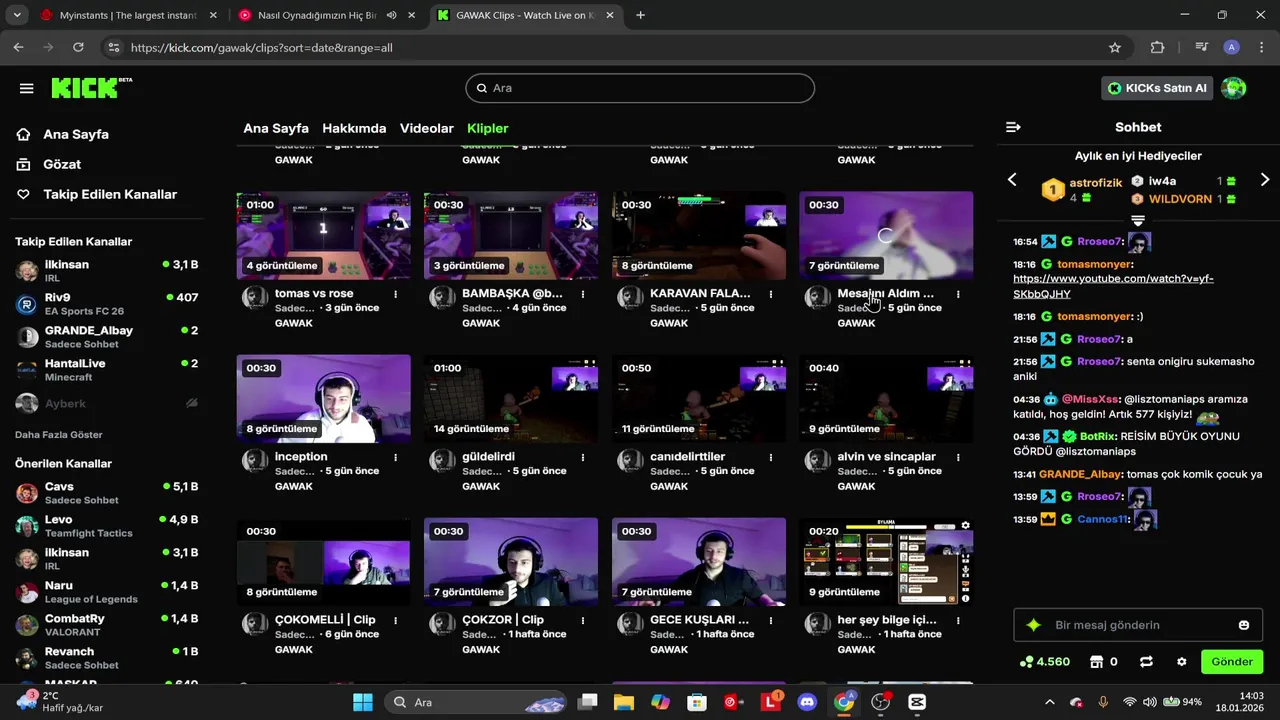Open Discord from the taskbar
Viewport: 1280px width, 720px height.
[807, 702]
